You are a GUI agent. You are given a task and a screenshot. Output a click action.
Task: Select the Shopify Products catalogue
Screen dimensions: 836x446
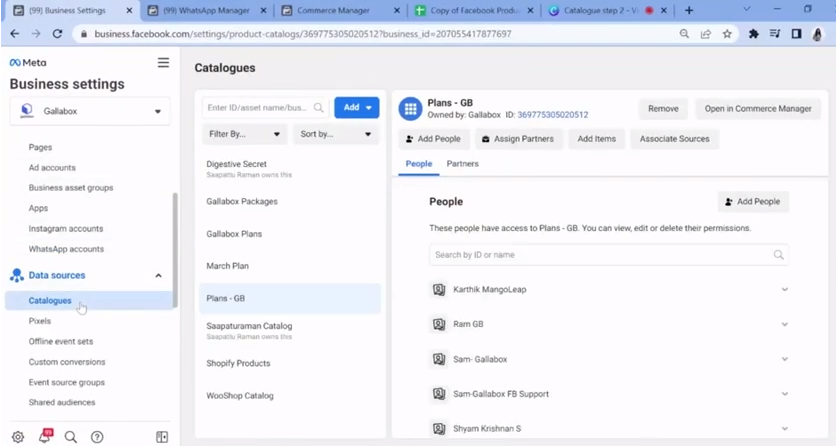click(x=290, y=363)
